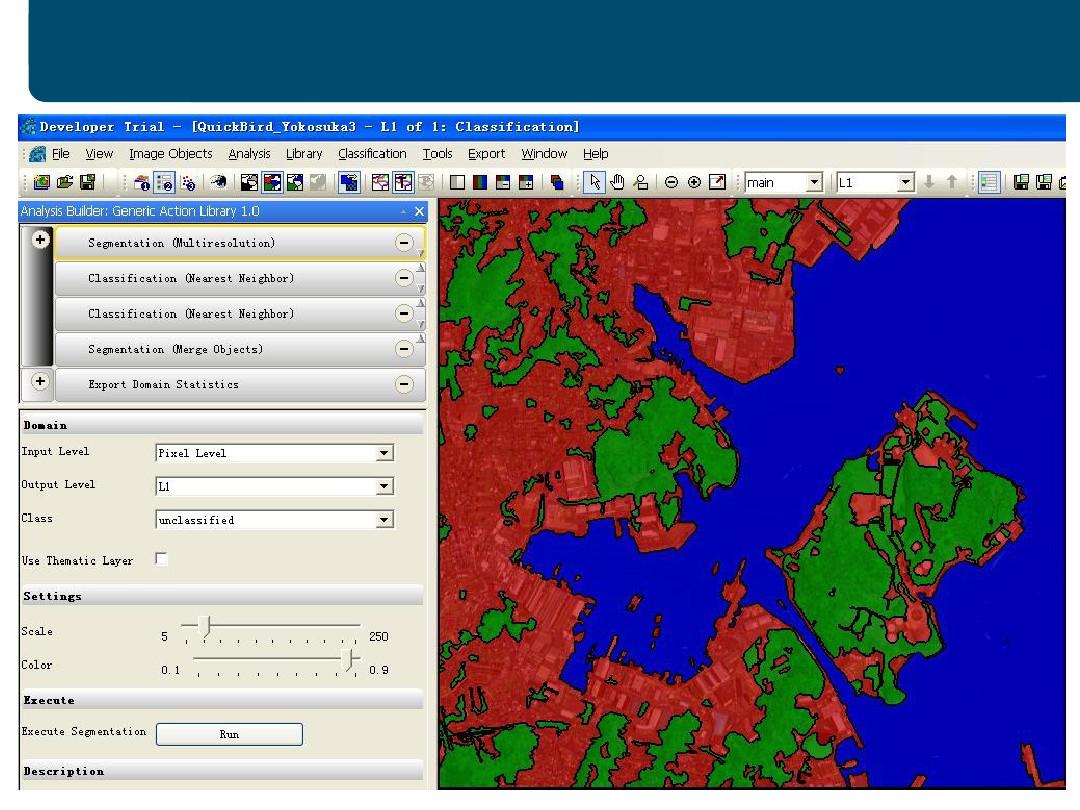Open the main view dropdown
This screenshot has height=810, width=1080.
814,183
